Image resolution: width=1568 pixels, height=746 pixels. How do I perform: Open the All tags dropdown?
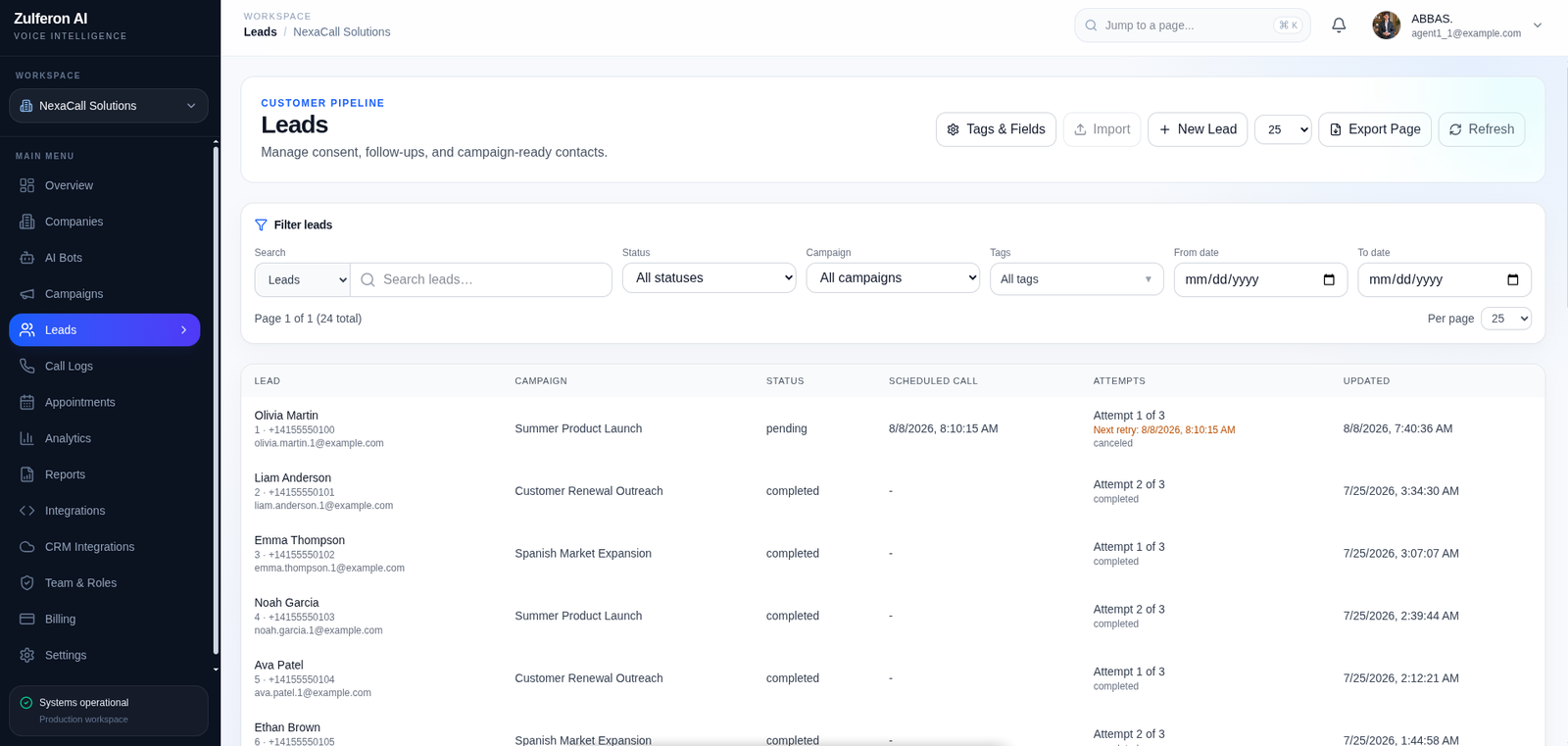tap(1077, 279)
